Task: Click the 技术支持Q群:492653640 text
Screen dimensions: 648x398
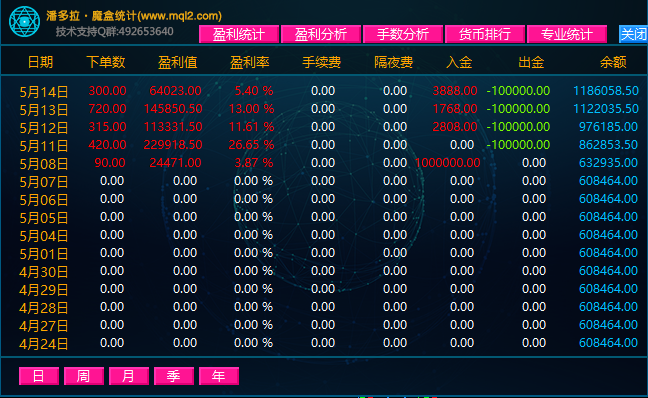Action: click(114, 31)
